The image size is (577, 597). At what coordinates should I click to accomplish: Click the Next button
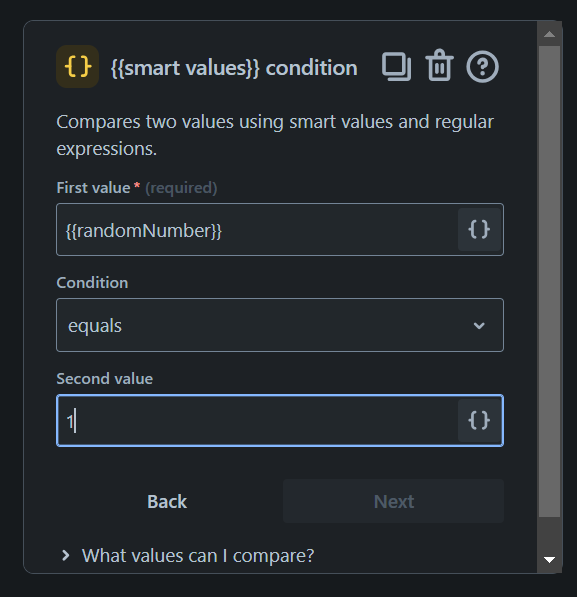393,501
